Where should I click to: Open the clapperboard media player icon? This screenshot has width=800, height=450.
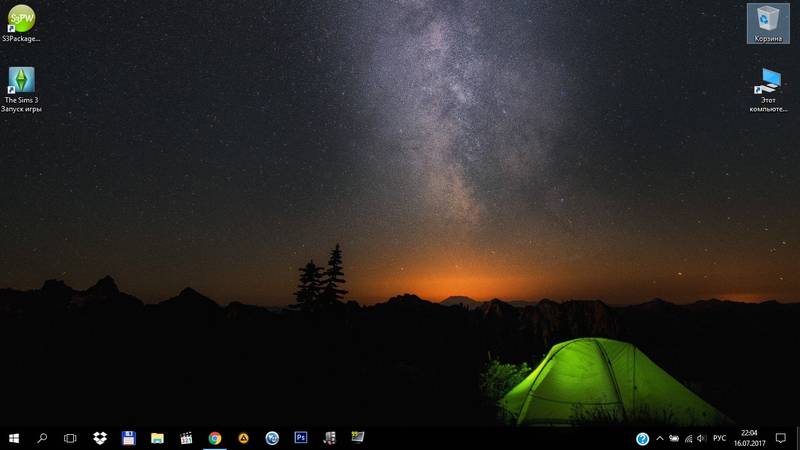(x=186, y=438)
